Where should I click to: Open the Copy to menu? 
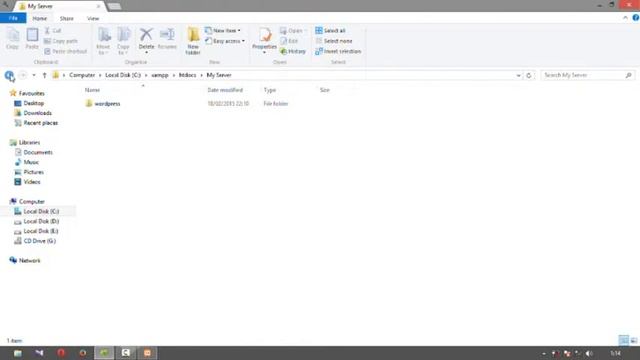click(123, 41)
